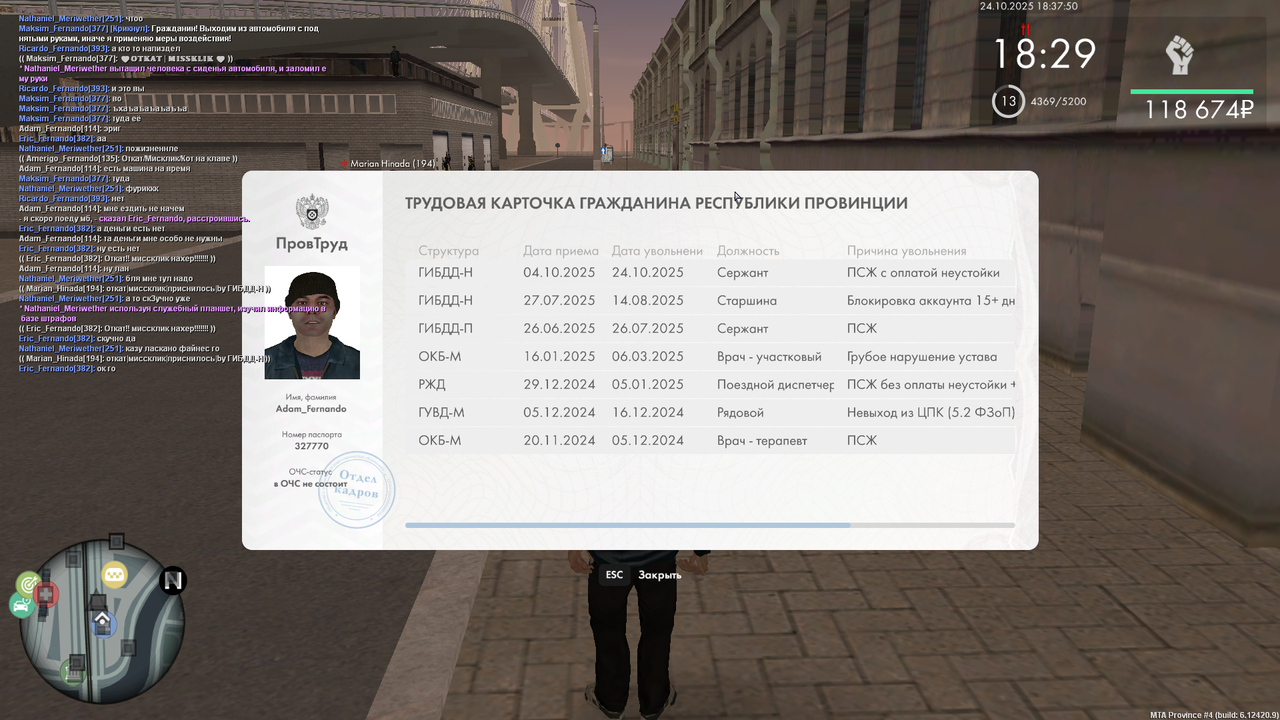Click the Рядовой position cell
This screenshot has height=720, width=1280.
pos(740,412)
